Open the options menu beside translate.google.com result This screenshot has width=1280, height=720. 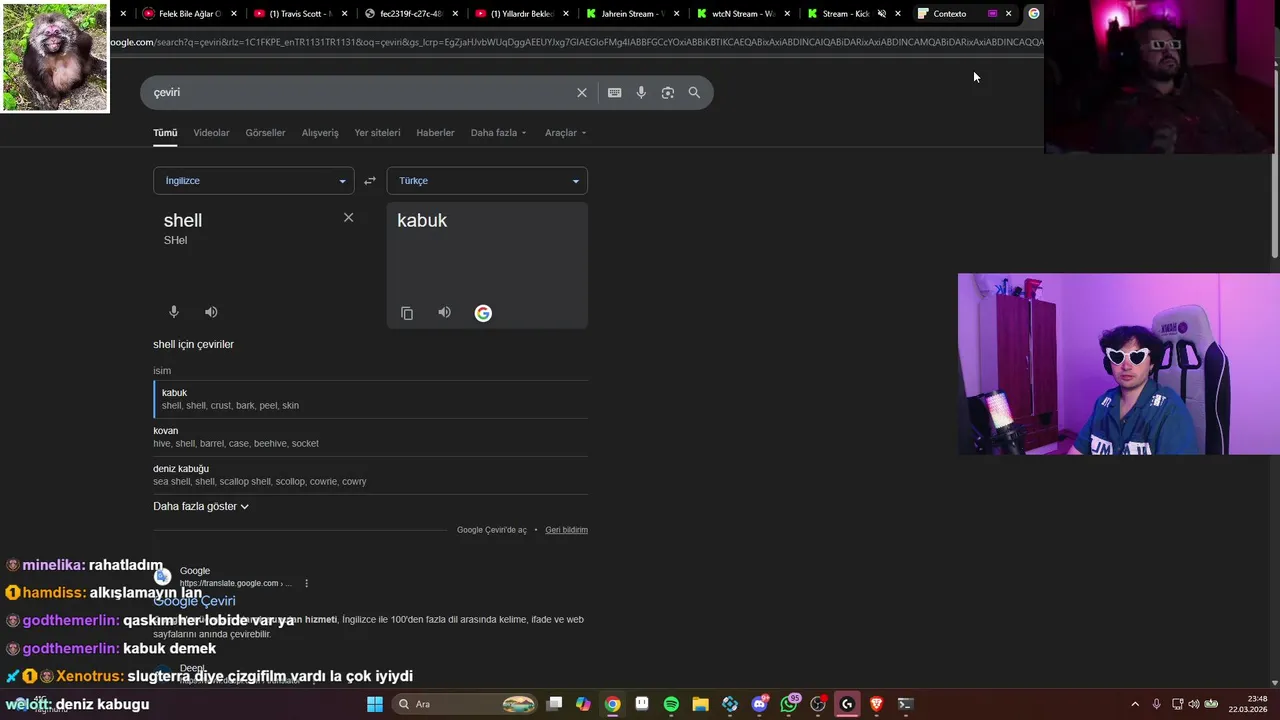tap(307, 583)
